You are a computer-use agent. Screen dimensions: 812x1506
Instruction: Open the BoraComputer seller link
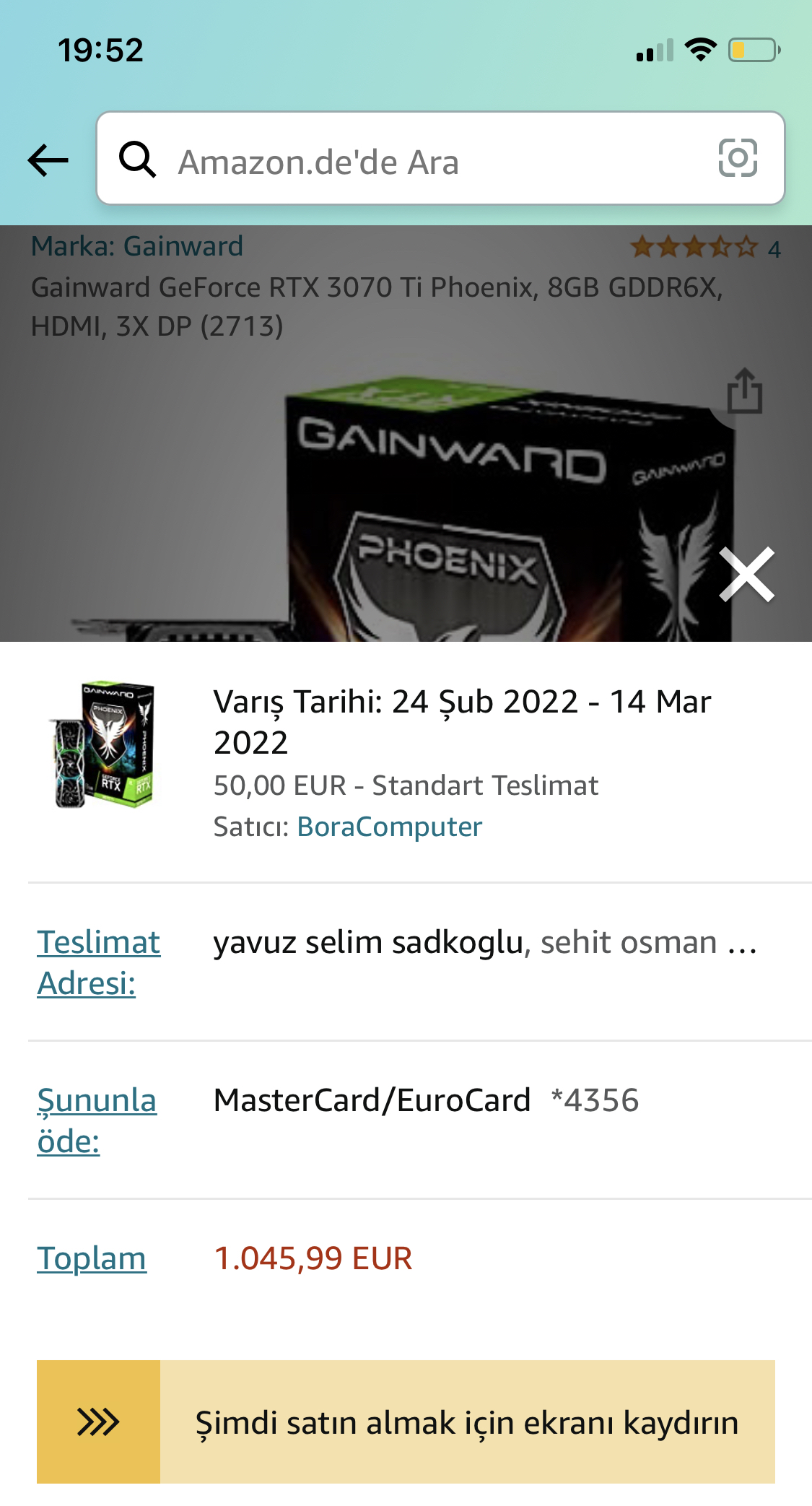(x=390, y=827)
